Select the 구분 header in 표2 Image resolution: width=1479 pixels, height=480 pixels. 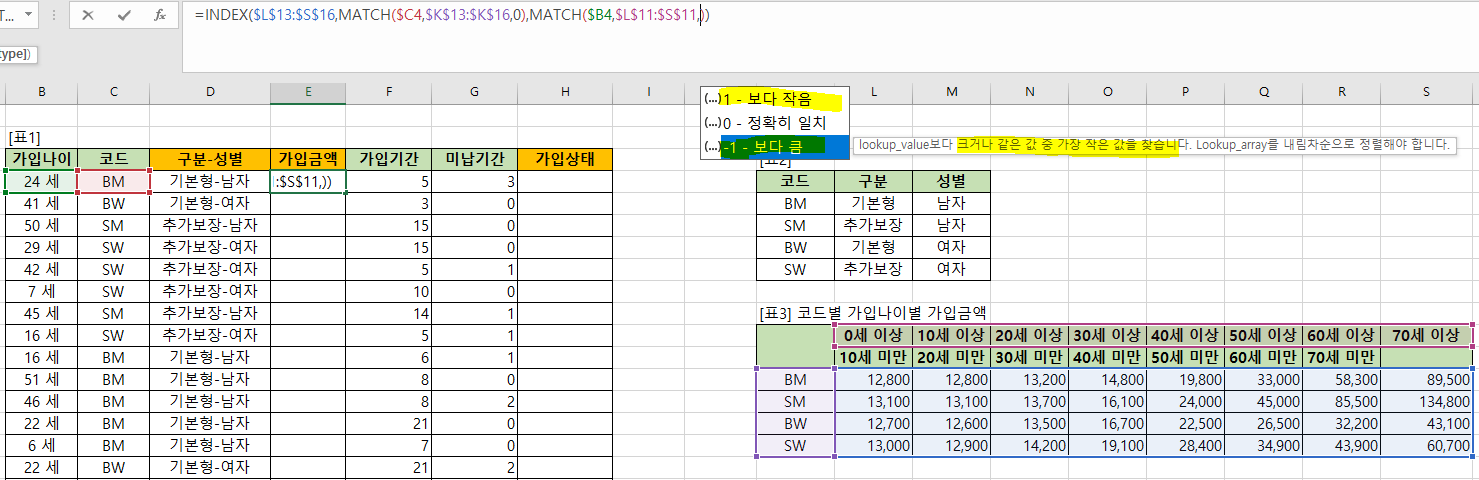[873, 181]
